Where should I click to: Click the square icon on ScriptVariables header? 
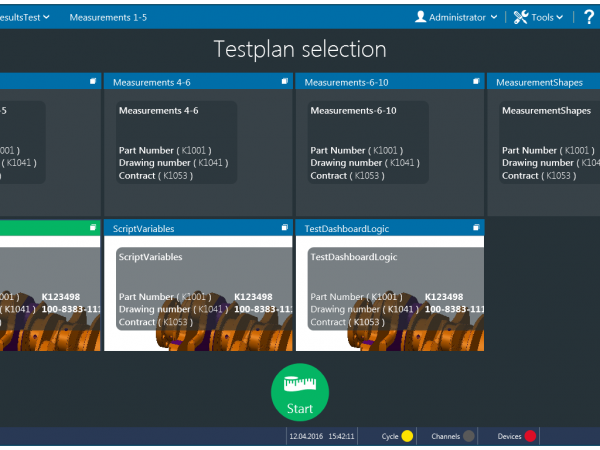pos(284,228)
